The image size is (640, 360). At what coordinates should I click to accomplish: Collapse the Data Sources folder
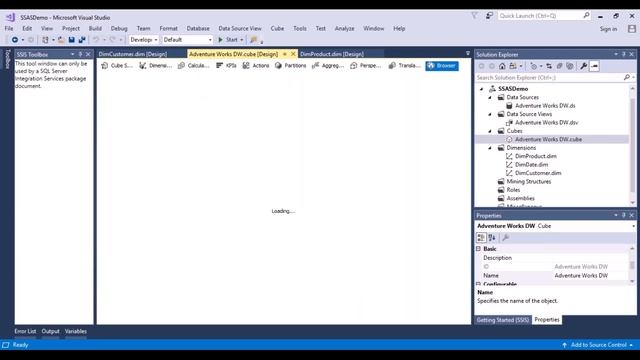490,97
